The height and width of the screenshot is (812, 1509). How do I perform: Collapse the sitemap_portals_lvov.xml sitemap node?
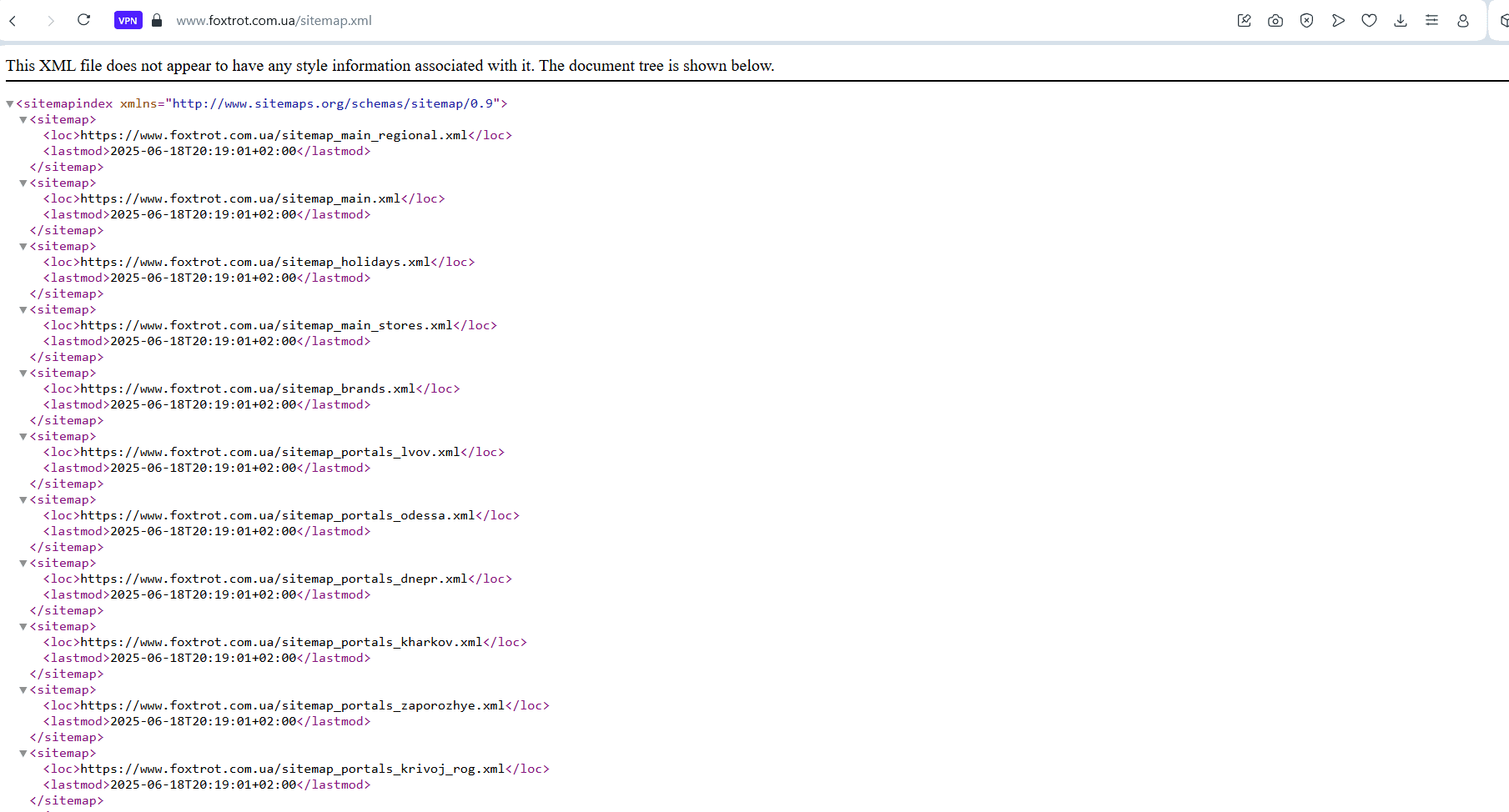pos(23,437)
